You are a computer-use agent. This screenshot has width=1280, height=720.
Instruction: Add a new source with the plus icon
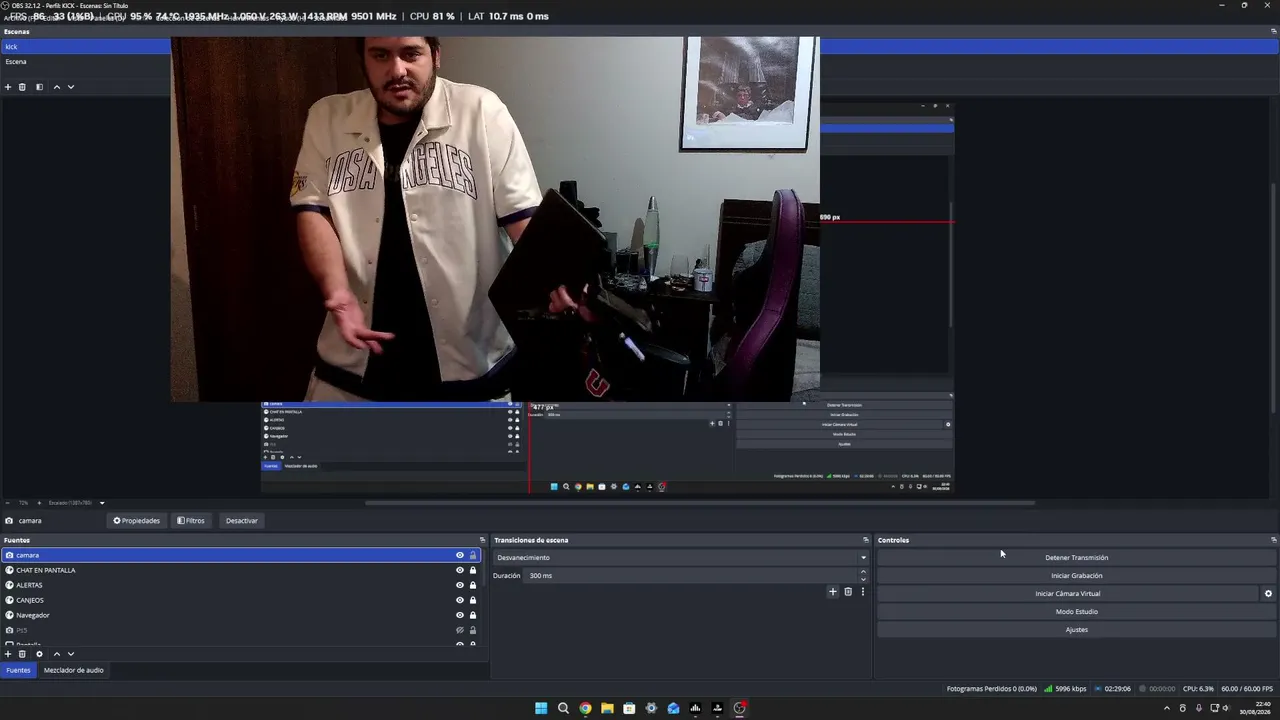pyautogui.click(x=8, y=654)
